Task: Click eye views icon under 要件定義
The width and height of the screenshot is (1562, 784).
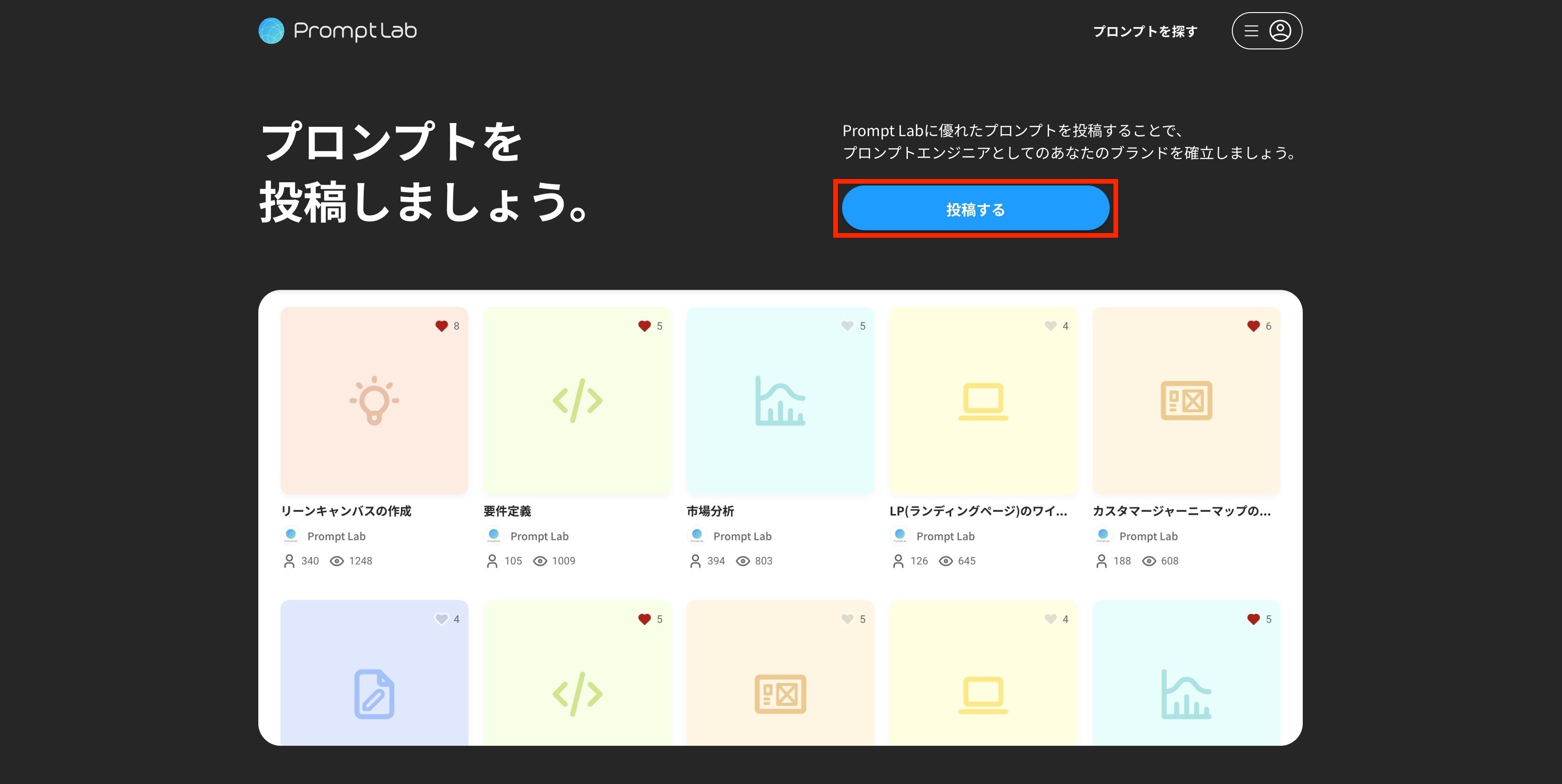Action: point(539,561)
